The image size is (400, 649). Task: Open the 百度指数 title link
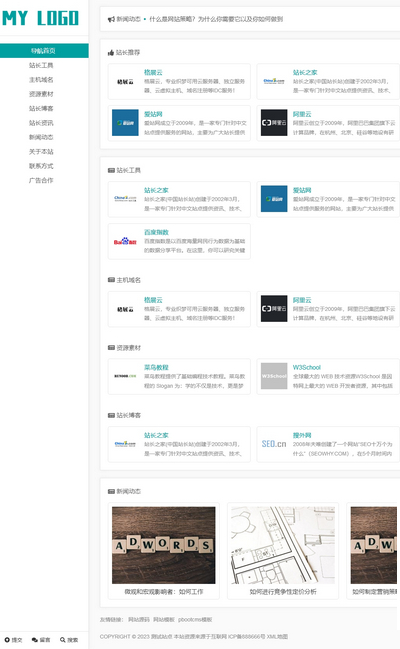tap(157, 232)
